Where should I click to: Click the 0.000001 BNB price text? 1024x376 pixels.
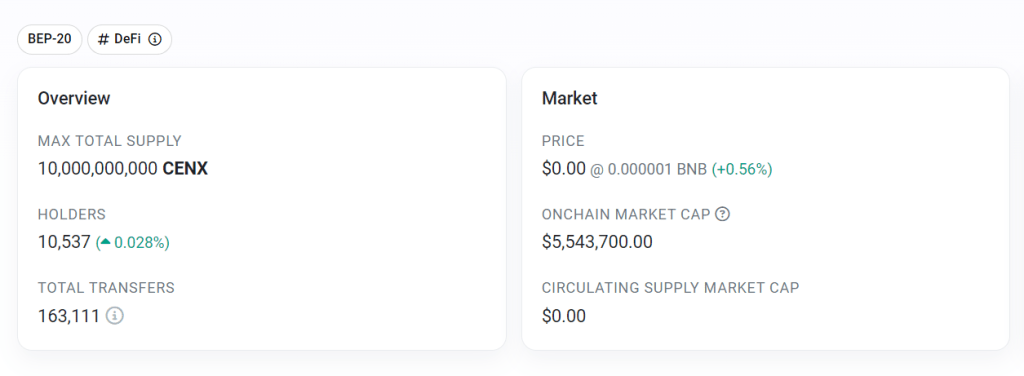[x=657, y=170]
